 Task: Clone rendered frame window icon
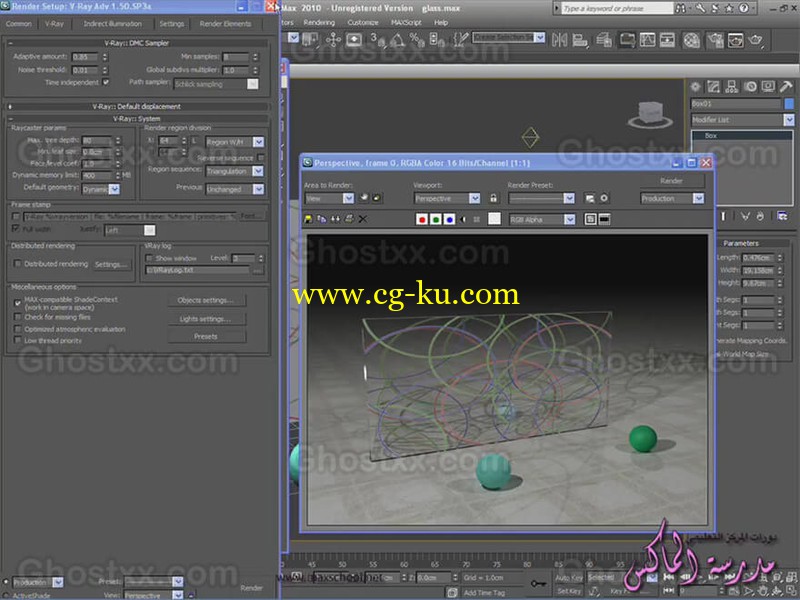335,219
